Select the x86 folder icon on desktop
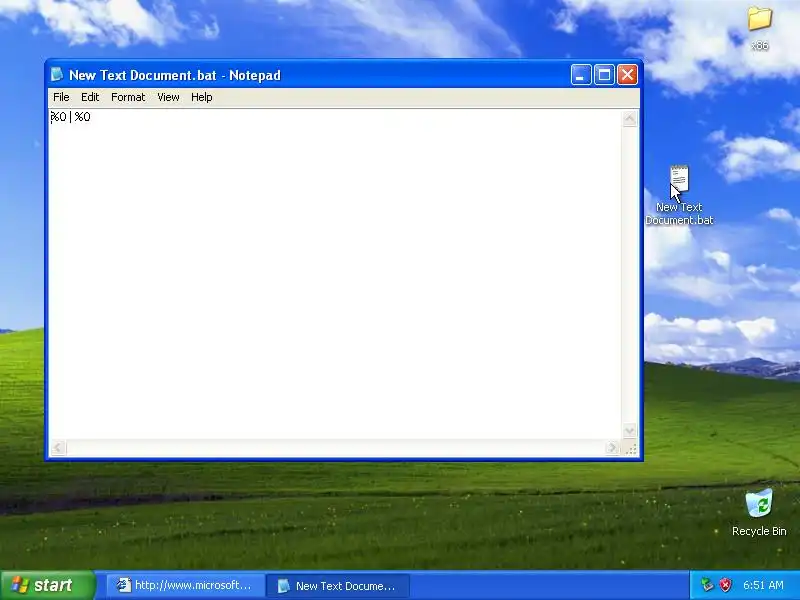The image size is (800, 600). (x=760, y=29)
